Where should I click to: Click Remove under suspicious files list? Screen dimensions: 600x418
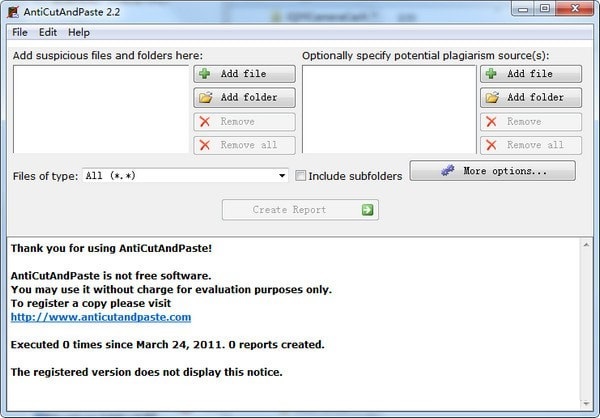(x=245, y=122)
